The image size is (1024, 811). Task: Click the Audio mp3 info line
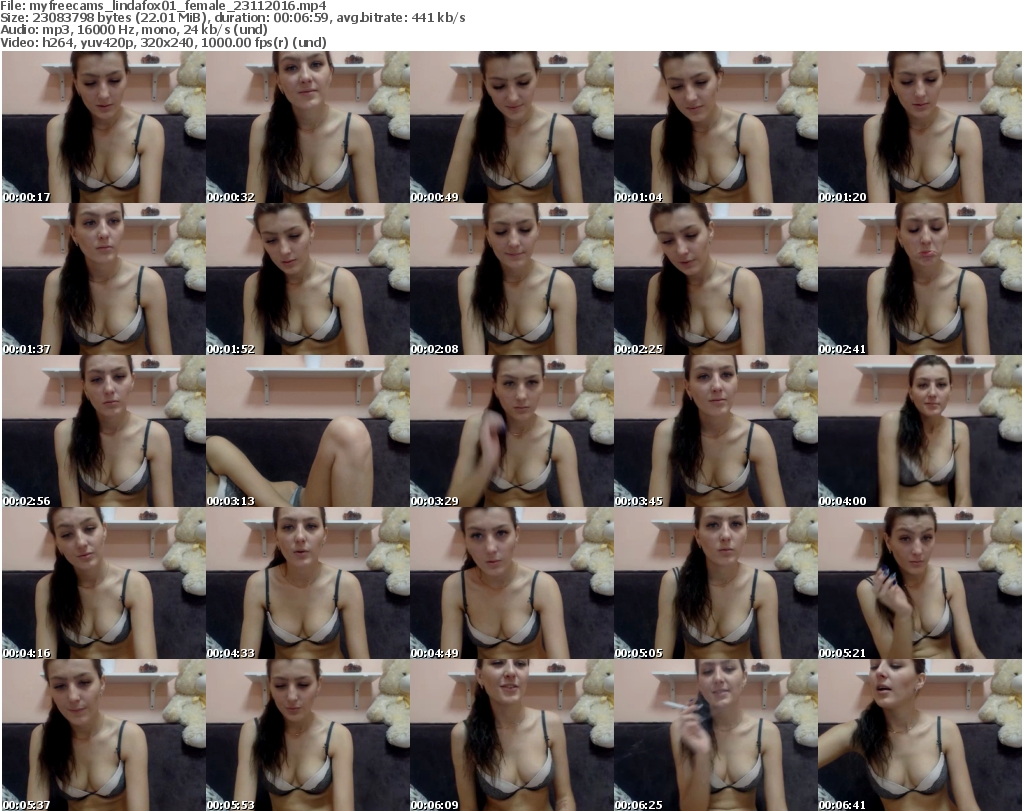tap(134, 30)
